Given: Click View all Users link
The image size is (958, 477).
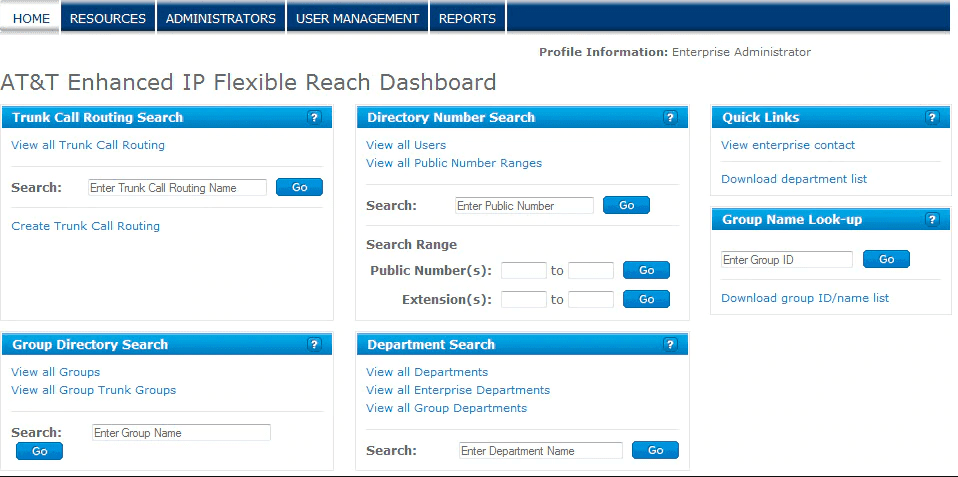Looking at the screenshot, I should click(406, 145).
